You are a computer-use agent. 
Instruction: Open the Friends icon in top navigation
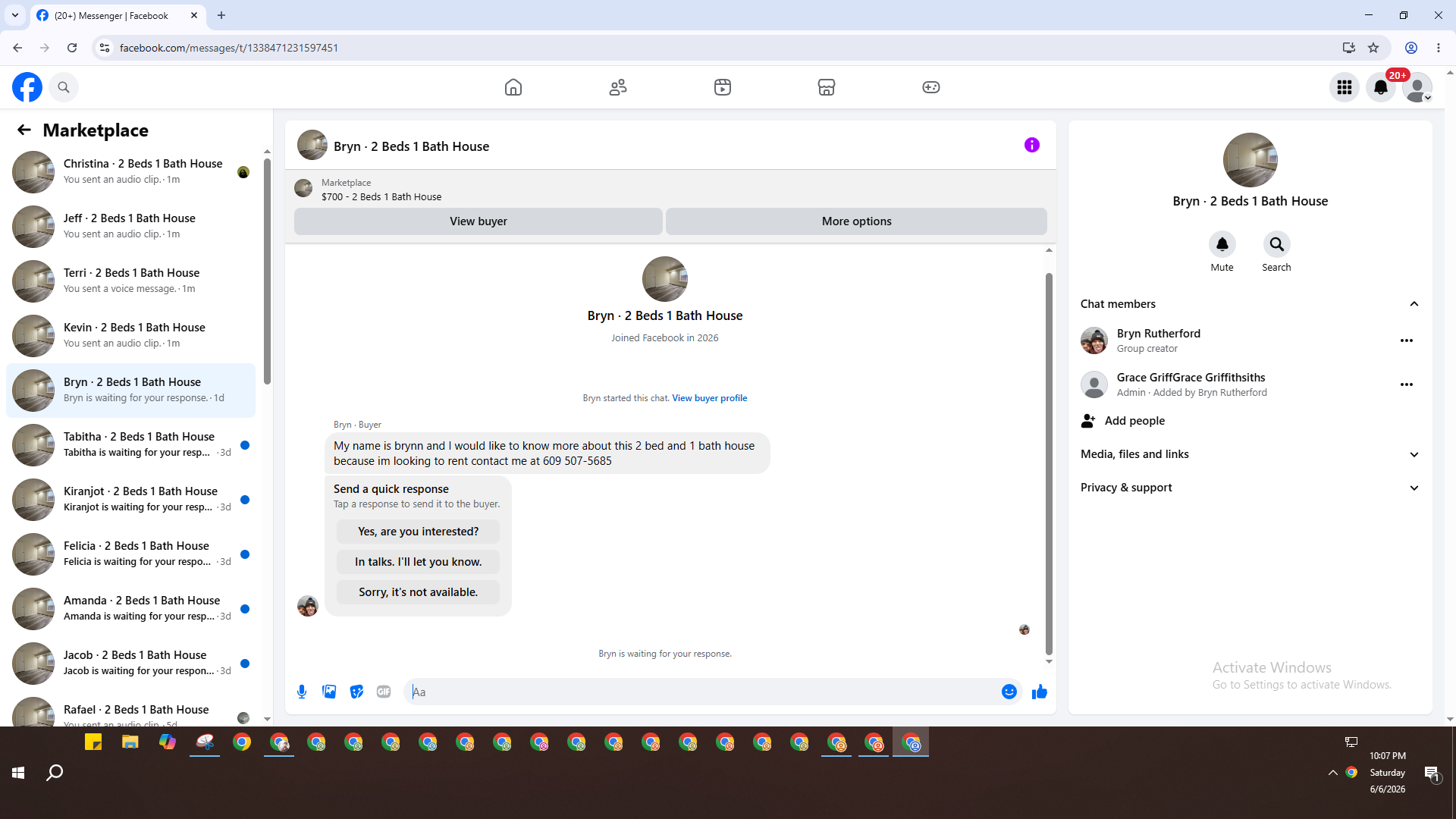point(618,87)
